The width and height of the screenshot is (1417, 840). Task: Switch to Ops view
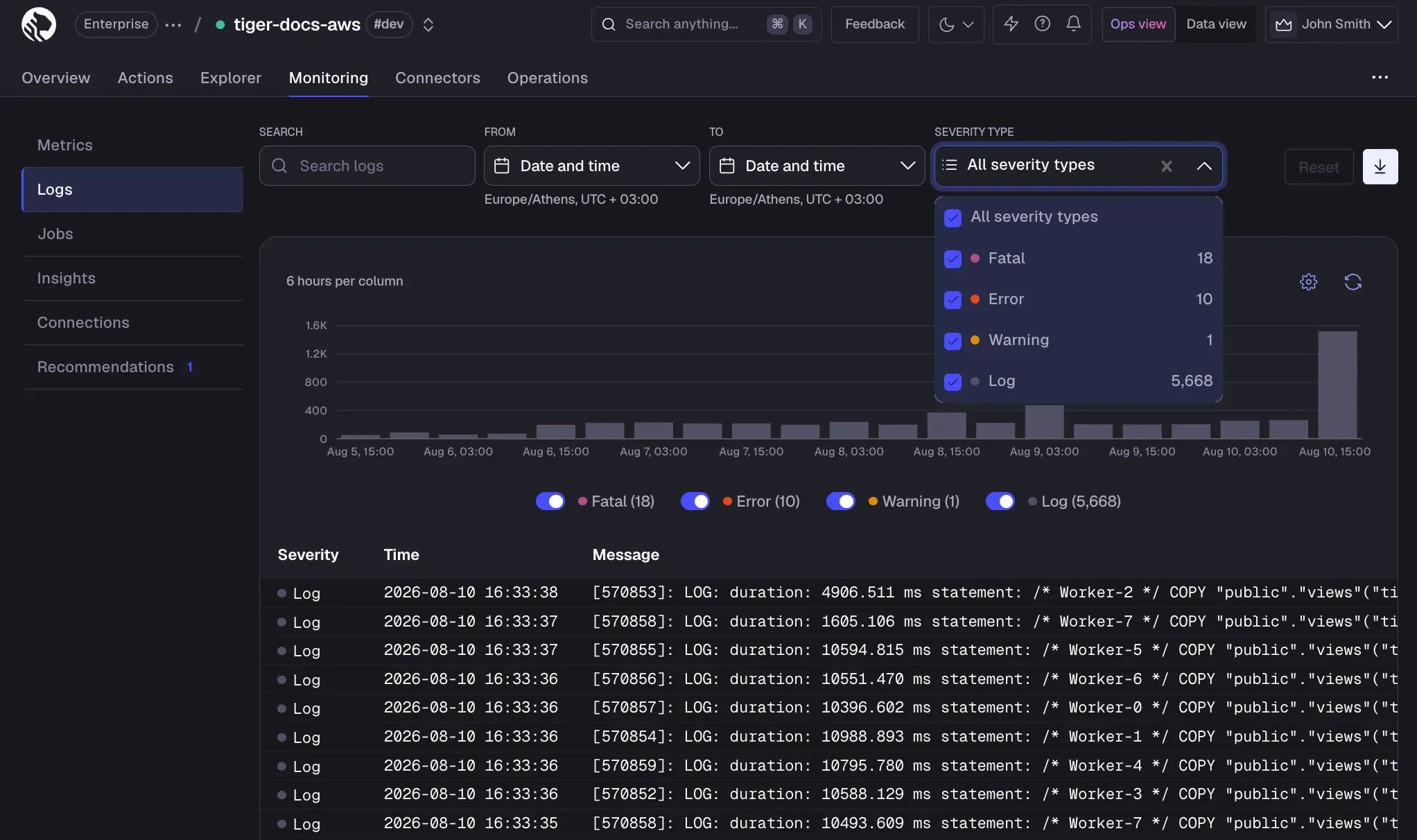click(1138, 24)
